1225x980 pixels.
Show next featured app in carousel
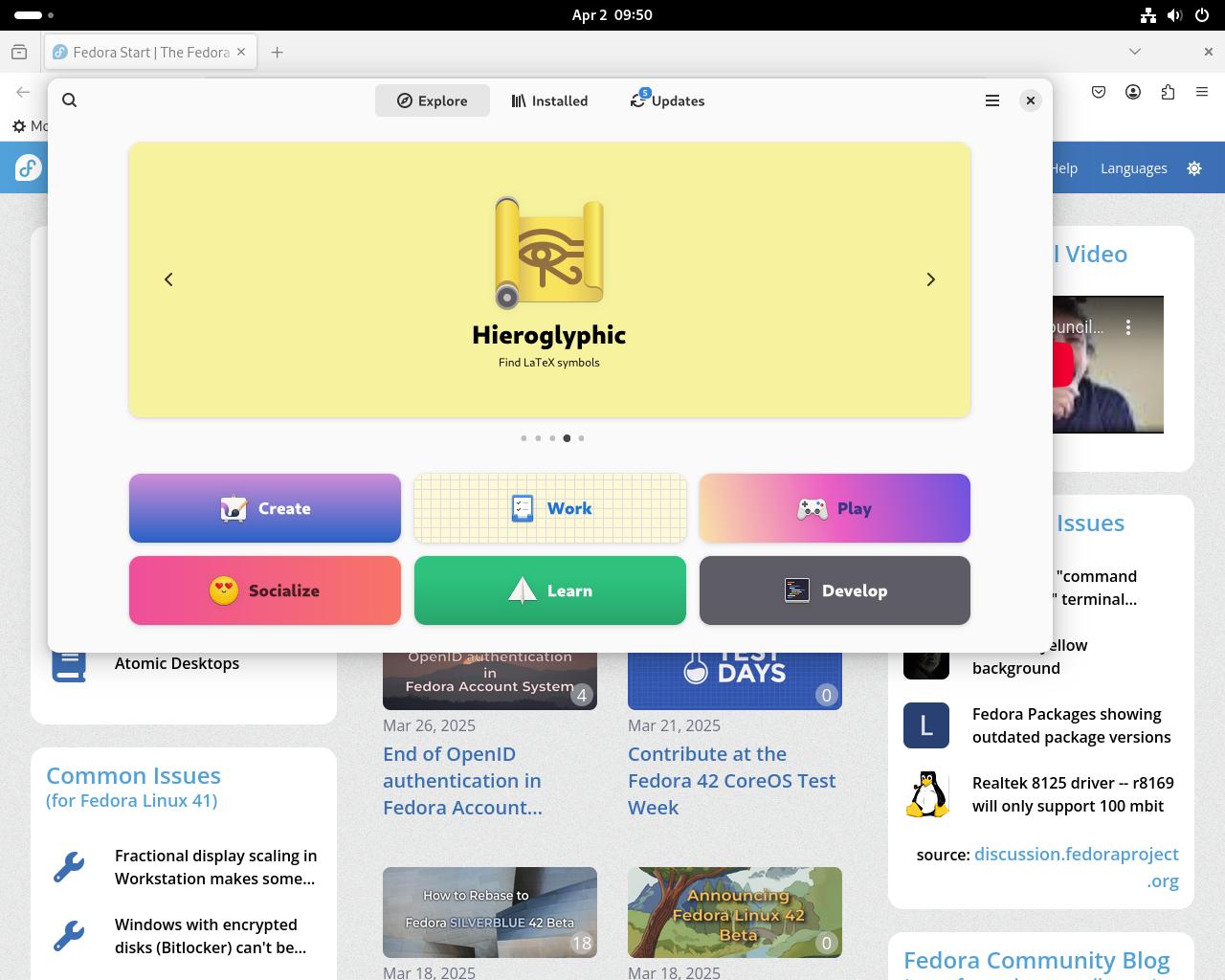pos(930,279)
